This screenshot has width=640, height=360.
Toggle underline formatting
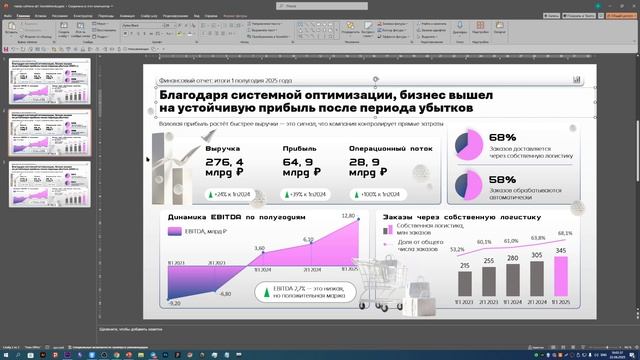[x=138, y=33]
